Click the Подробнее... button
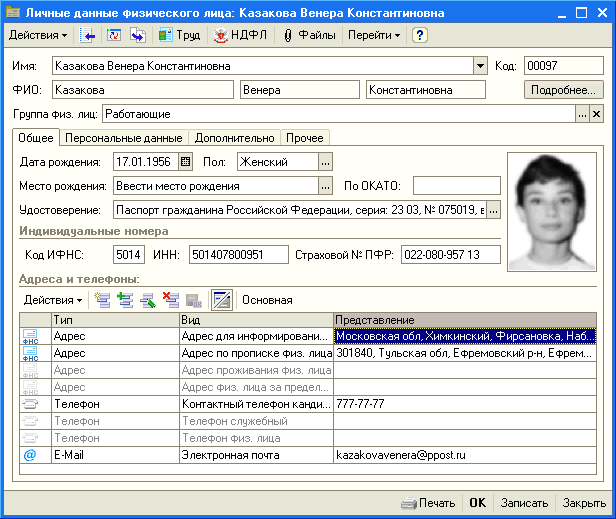 (563, 90)
